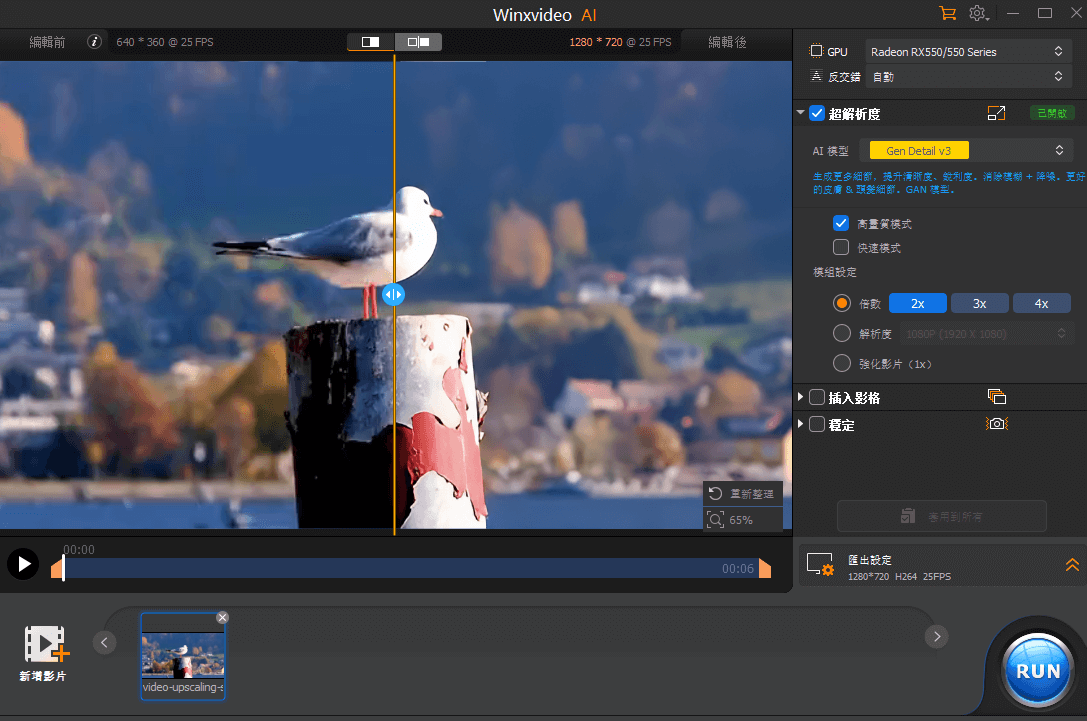Image resolution: width=1087 pixels, height=721 pixels.
Task: Switch to side-by-side compare view
Action: point(418,42)
